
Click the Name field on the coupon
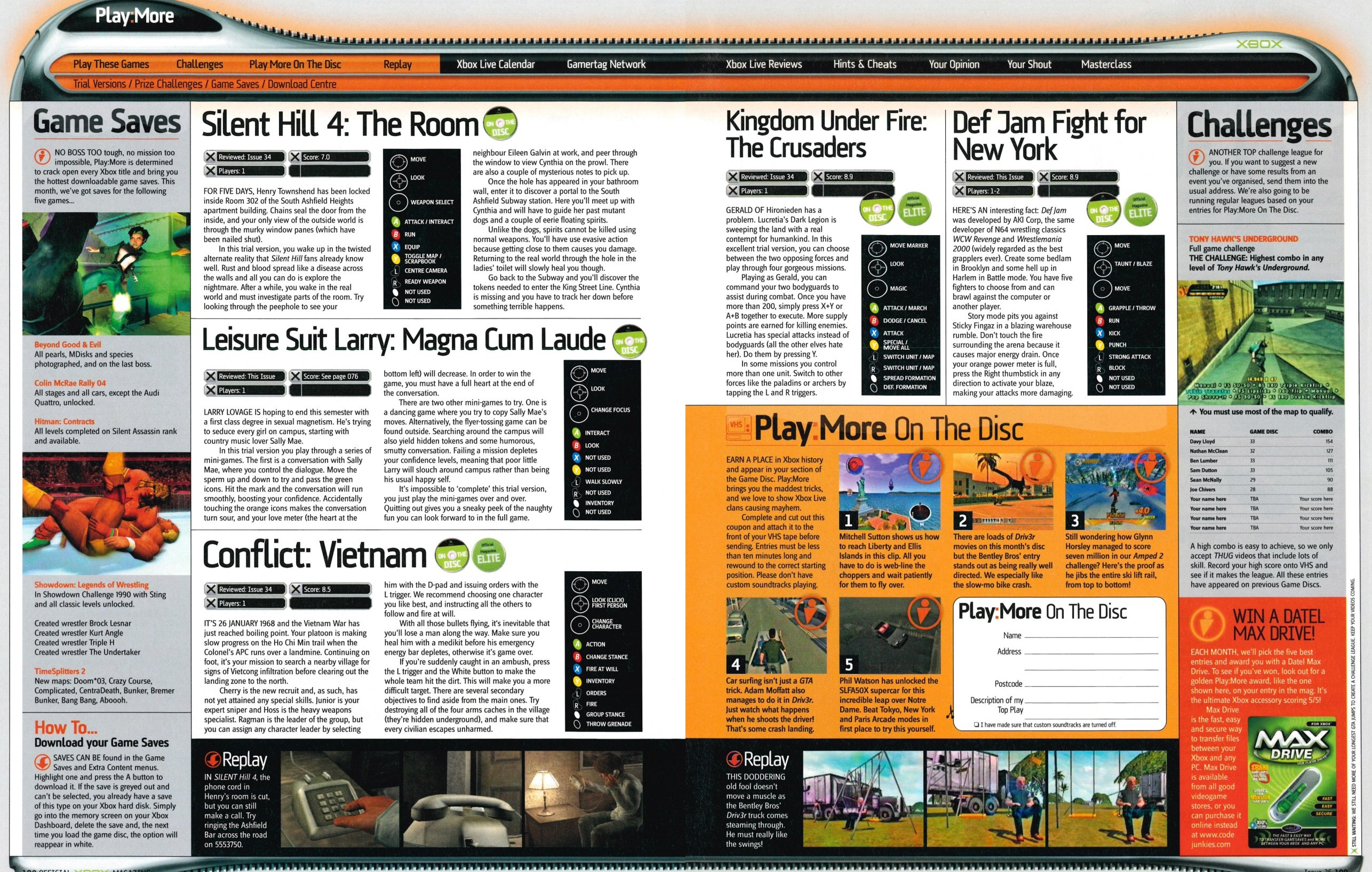click(1090, 635)
